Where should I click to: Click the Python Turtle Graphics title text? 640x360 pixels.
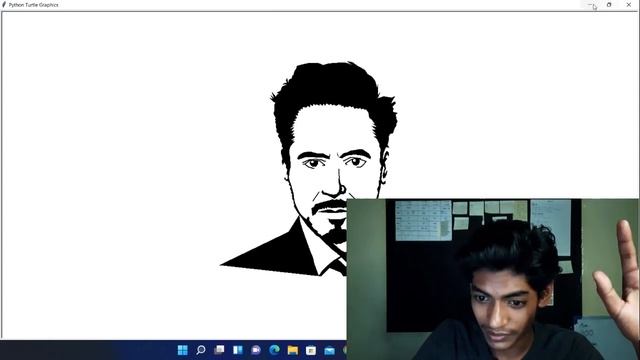pos(33,5)
